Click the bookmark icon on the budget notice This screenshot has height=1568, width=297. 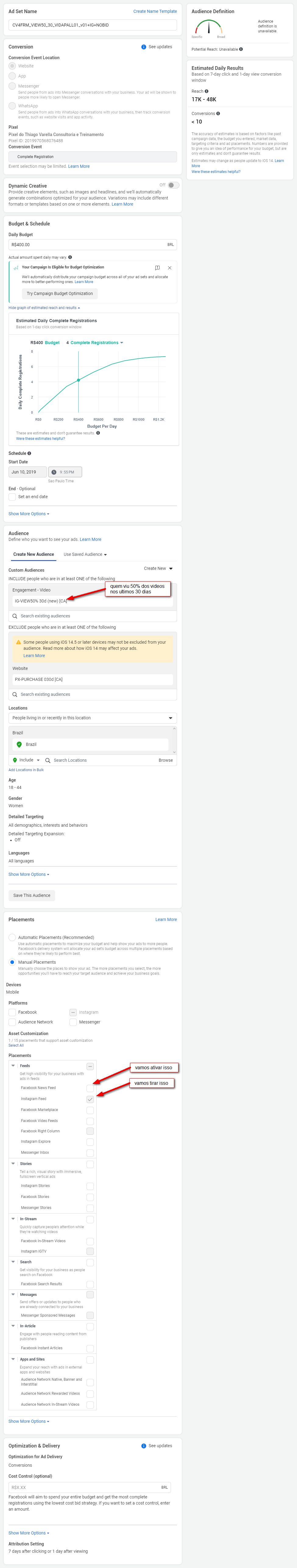tap(157, 268)
